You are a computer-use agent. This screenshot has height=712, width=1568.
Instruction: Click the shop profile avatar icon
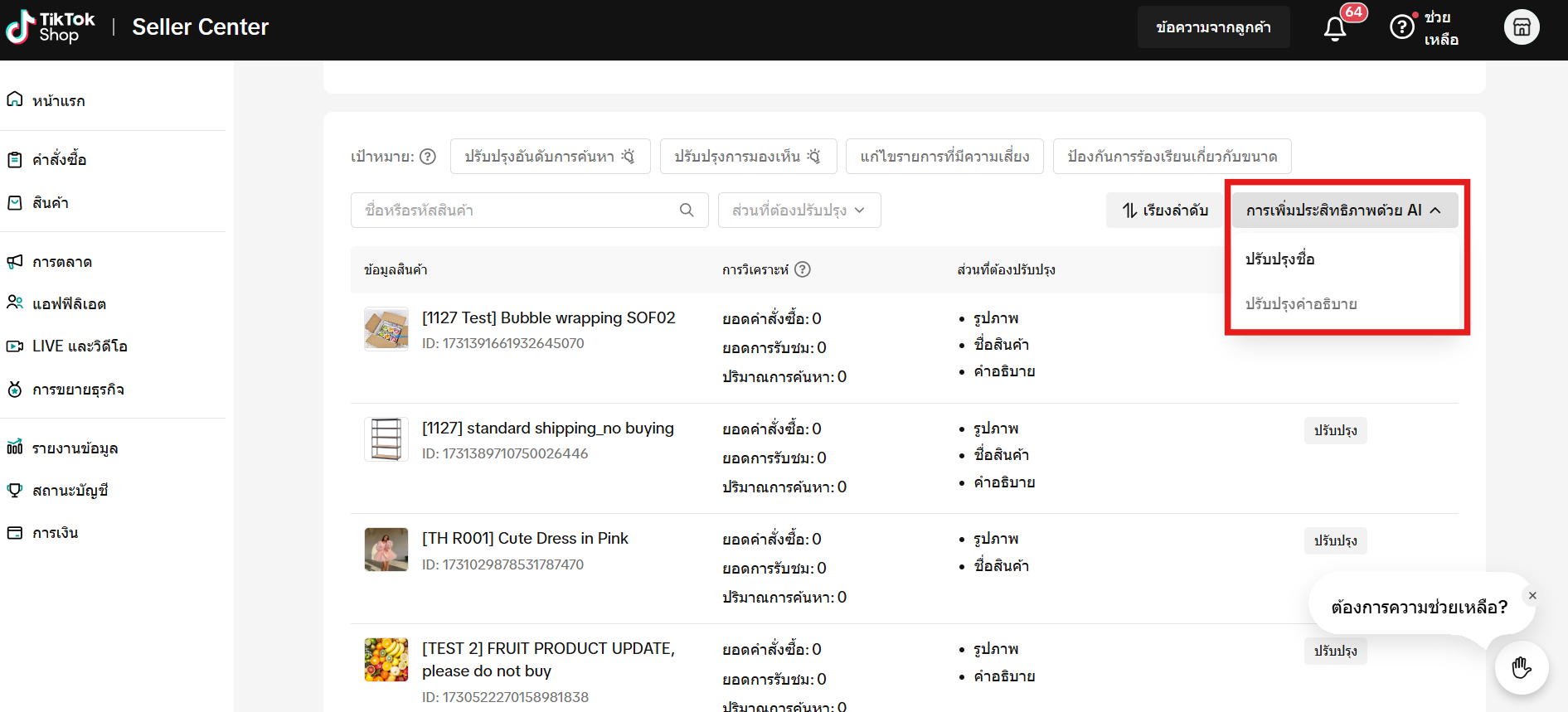click(x=1521, y=27)
